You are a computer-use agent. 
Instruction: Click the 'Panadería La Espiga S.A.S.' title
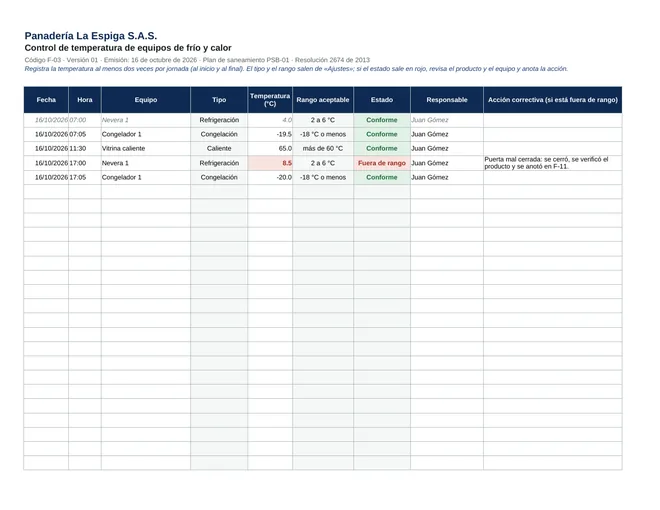[90, 36]
